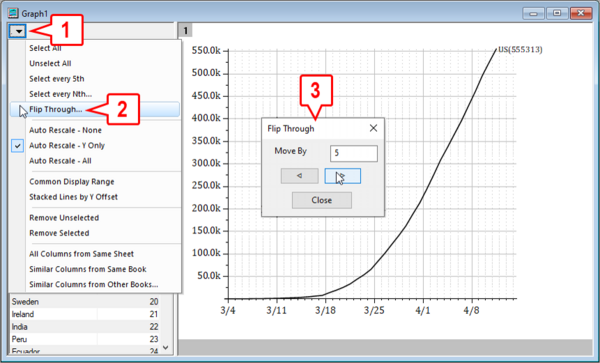Set Auto Rescale - None

(x=65, y=130)
